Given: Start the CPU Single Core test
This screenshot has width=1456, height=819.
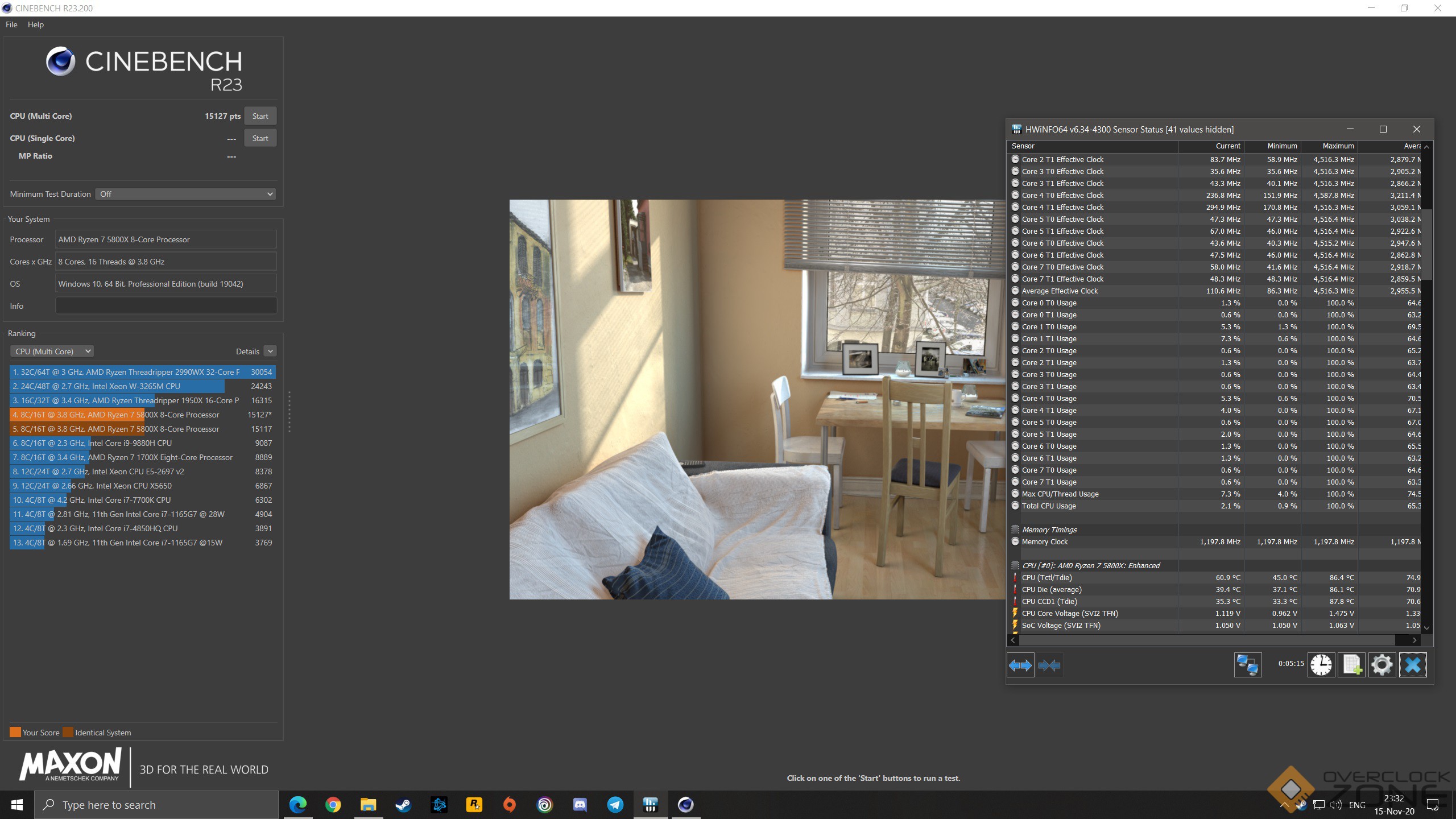Looking at the screenshot, I should 260,138.
